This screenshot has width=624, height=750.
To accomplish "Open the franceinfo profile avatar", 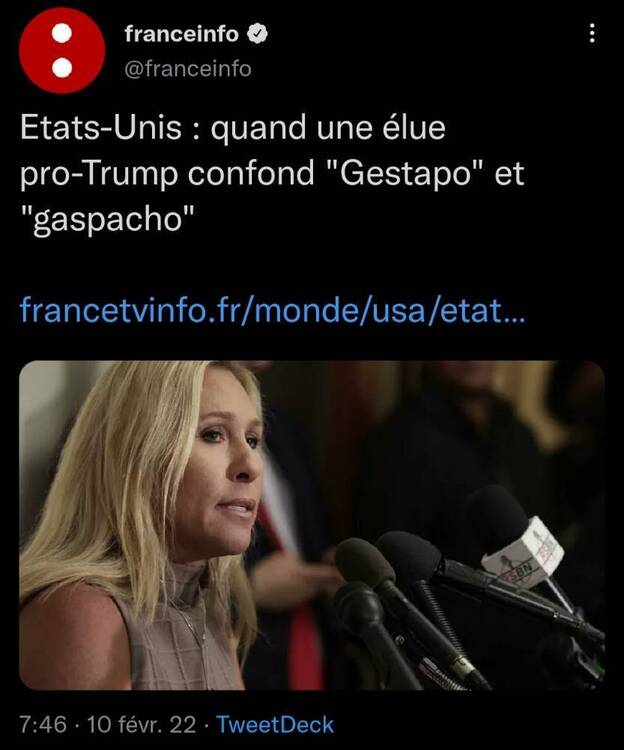I will 62,50.
